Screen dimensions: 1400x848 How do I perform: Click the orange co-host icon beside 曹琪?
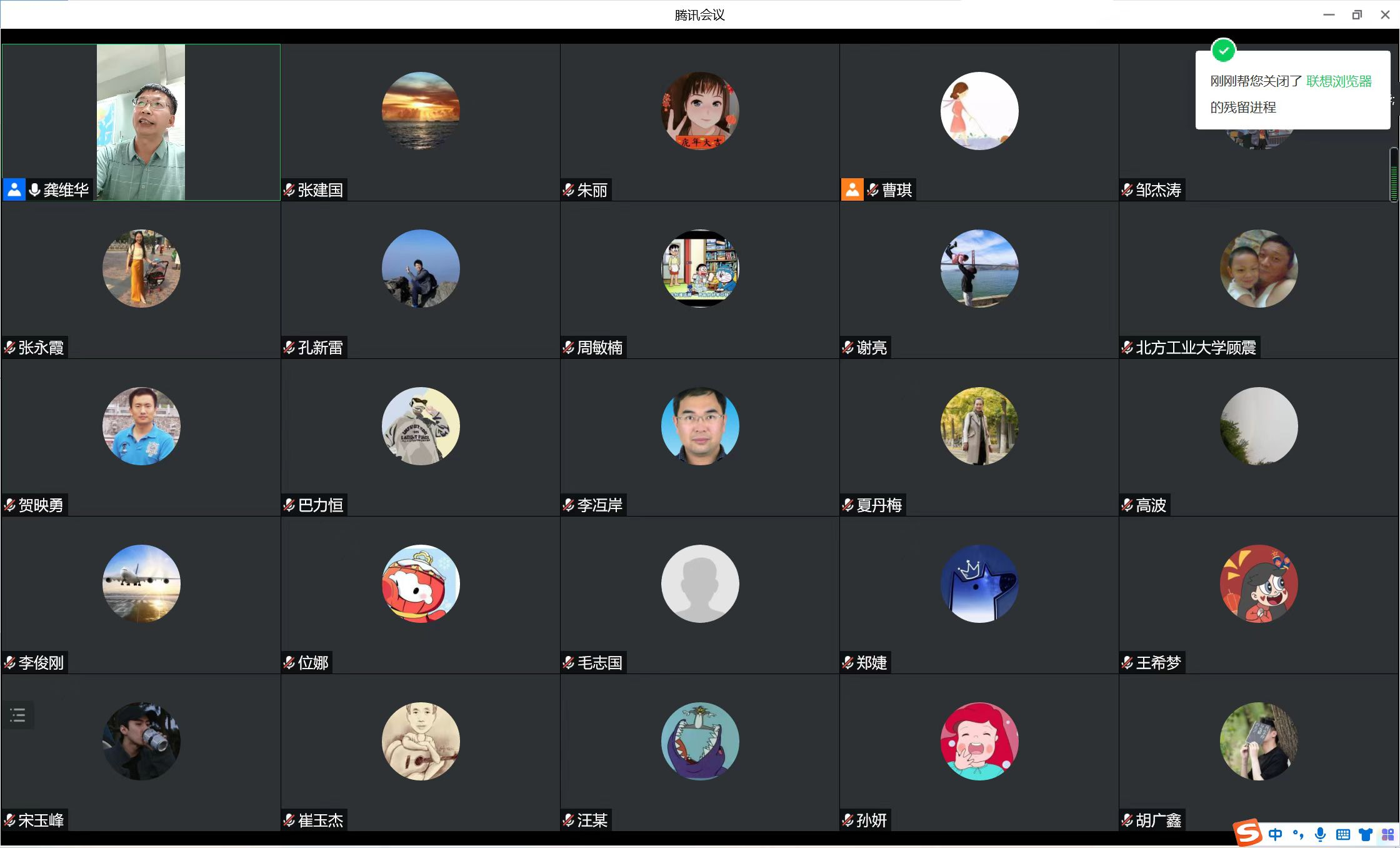tap(852, 189)
